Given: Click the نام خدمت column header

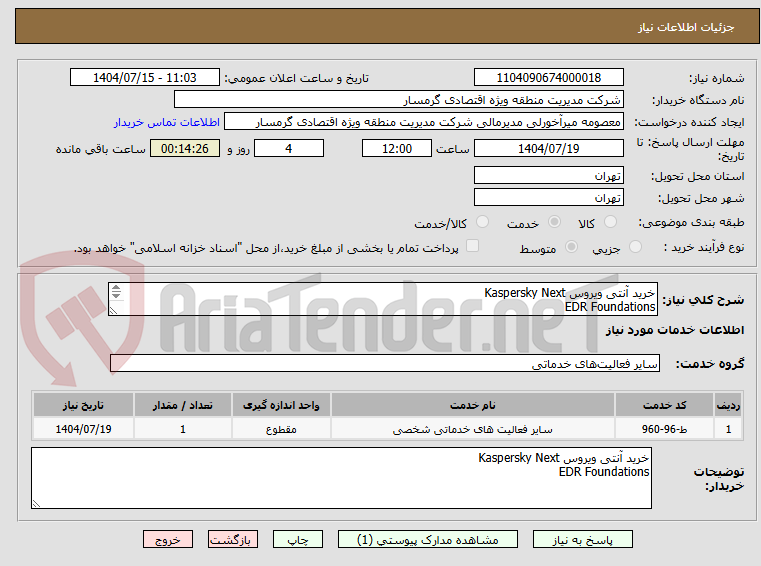Looking at the screenshot, I should [473, 405].
